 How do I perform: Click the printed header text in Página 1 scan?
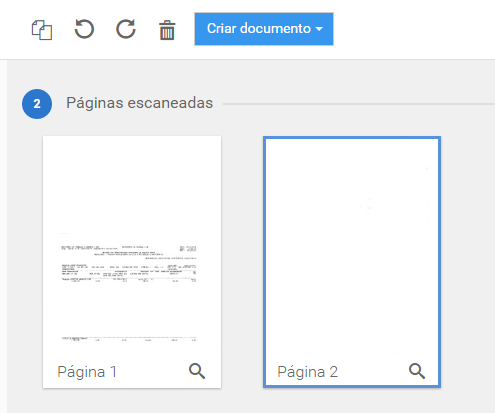(129, 252)
